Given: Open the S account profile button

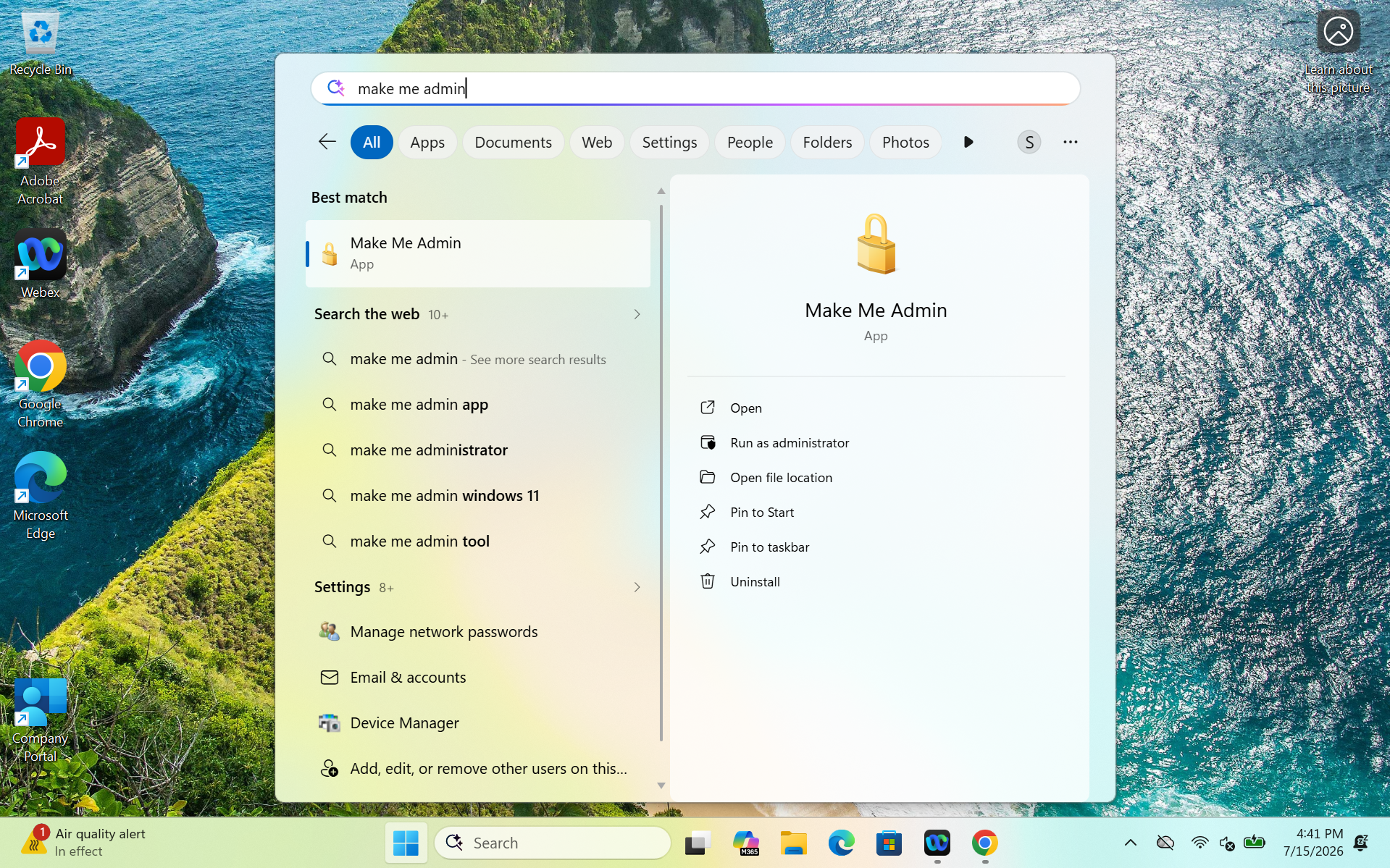Looking at the screenshot, I should coord(1029,142).
